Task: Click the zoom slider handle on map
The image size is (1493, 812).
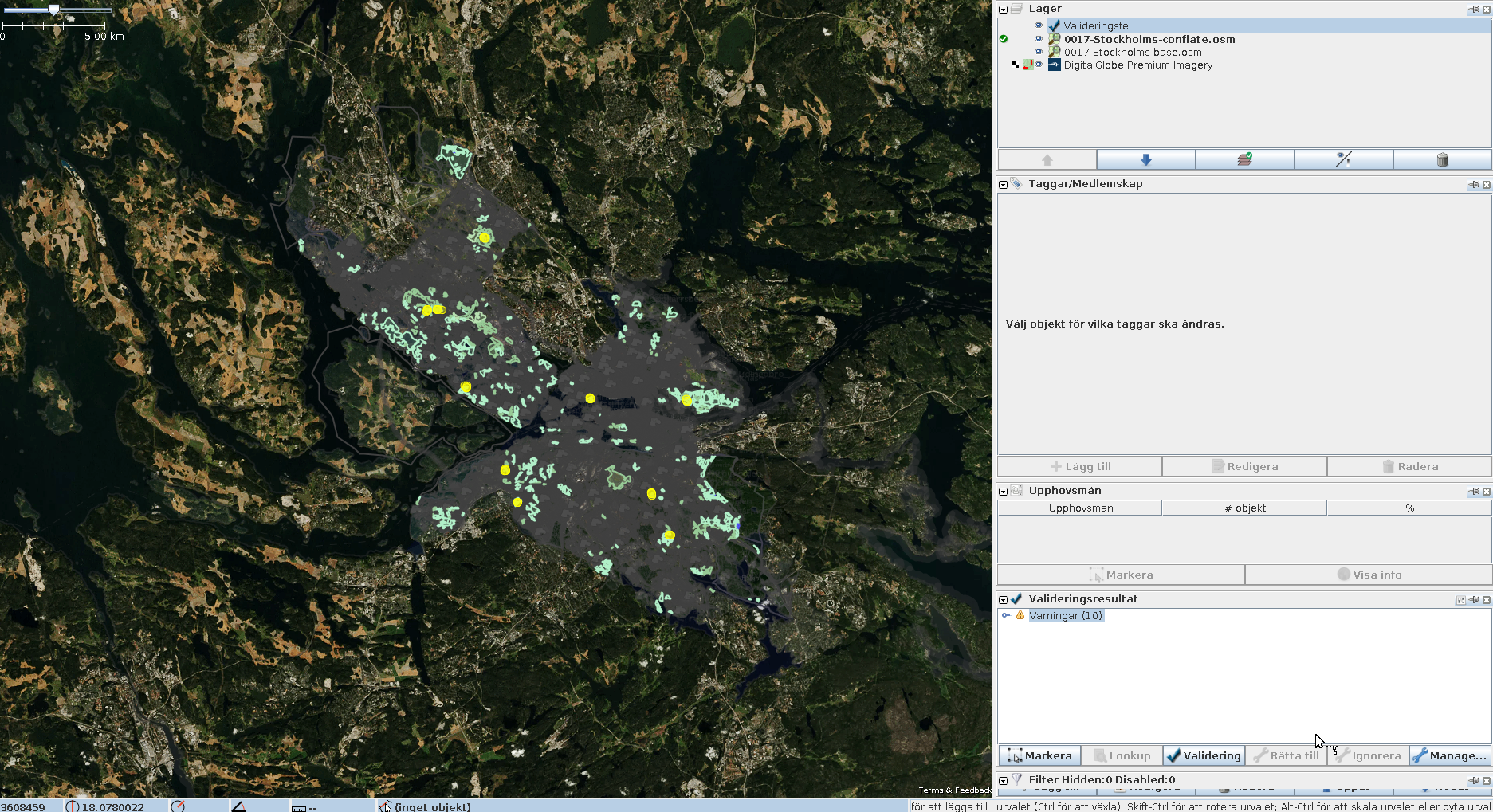Action: pos(53,10)
